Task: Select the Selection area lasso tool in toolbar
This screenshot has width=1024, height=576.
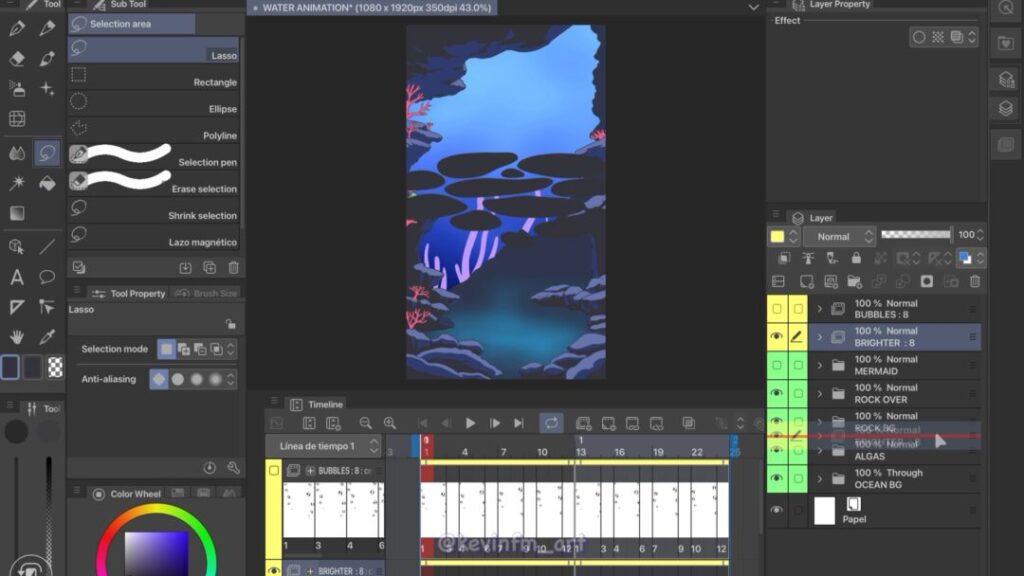Action: click(x=47, y=153)
